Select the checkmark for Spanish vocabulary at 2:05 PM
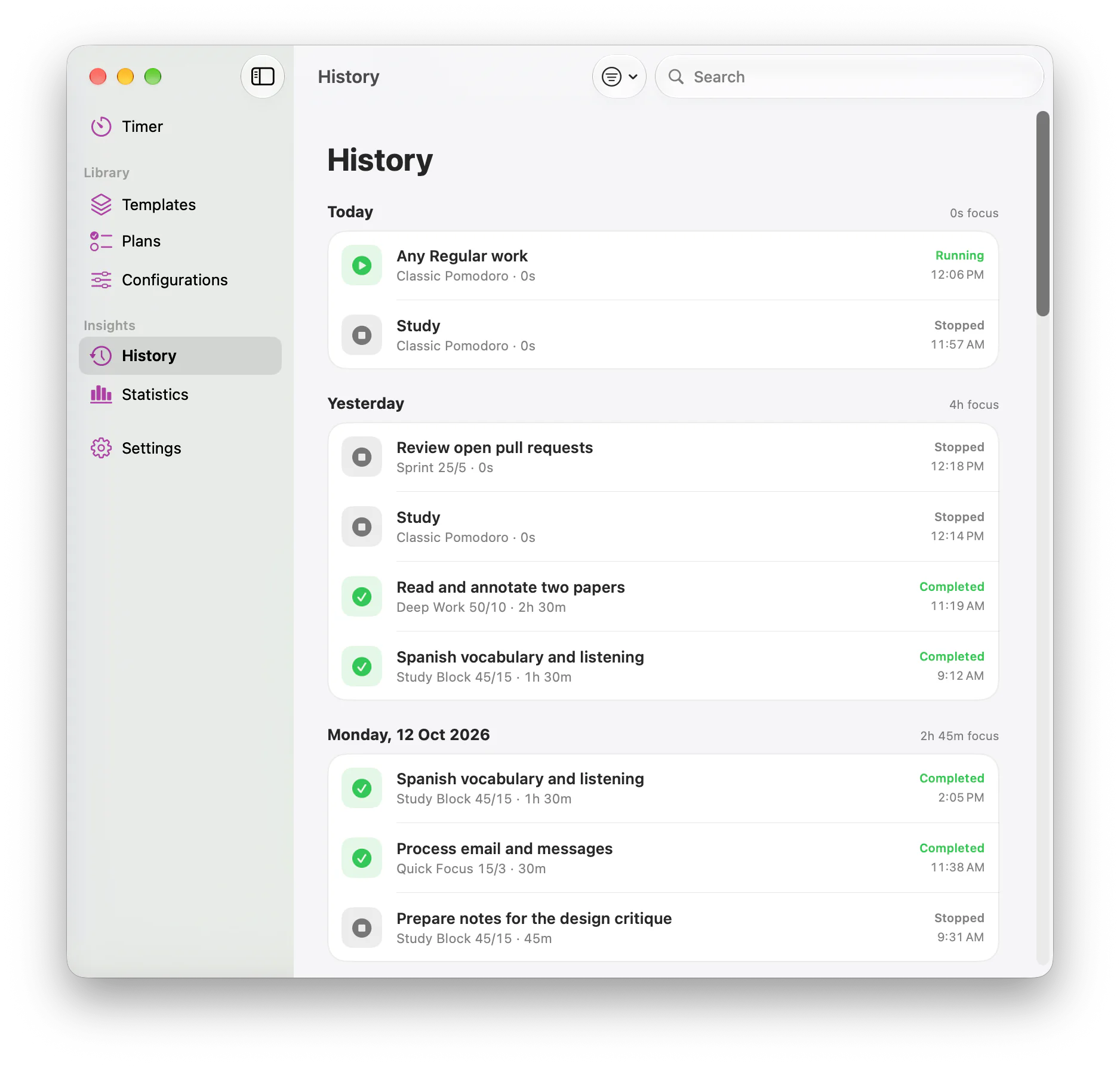The height and width of the screenshot is (1066, 1120). click(x=362, y=788)
